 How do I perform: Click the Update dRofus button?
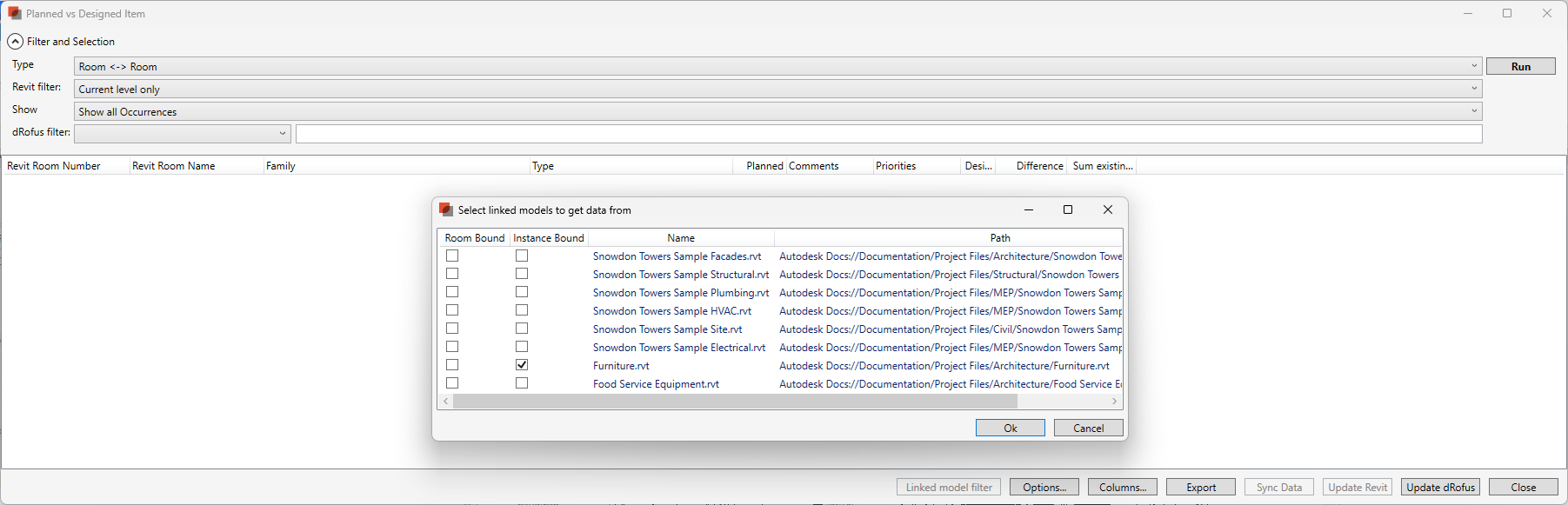(1440, 488)
